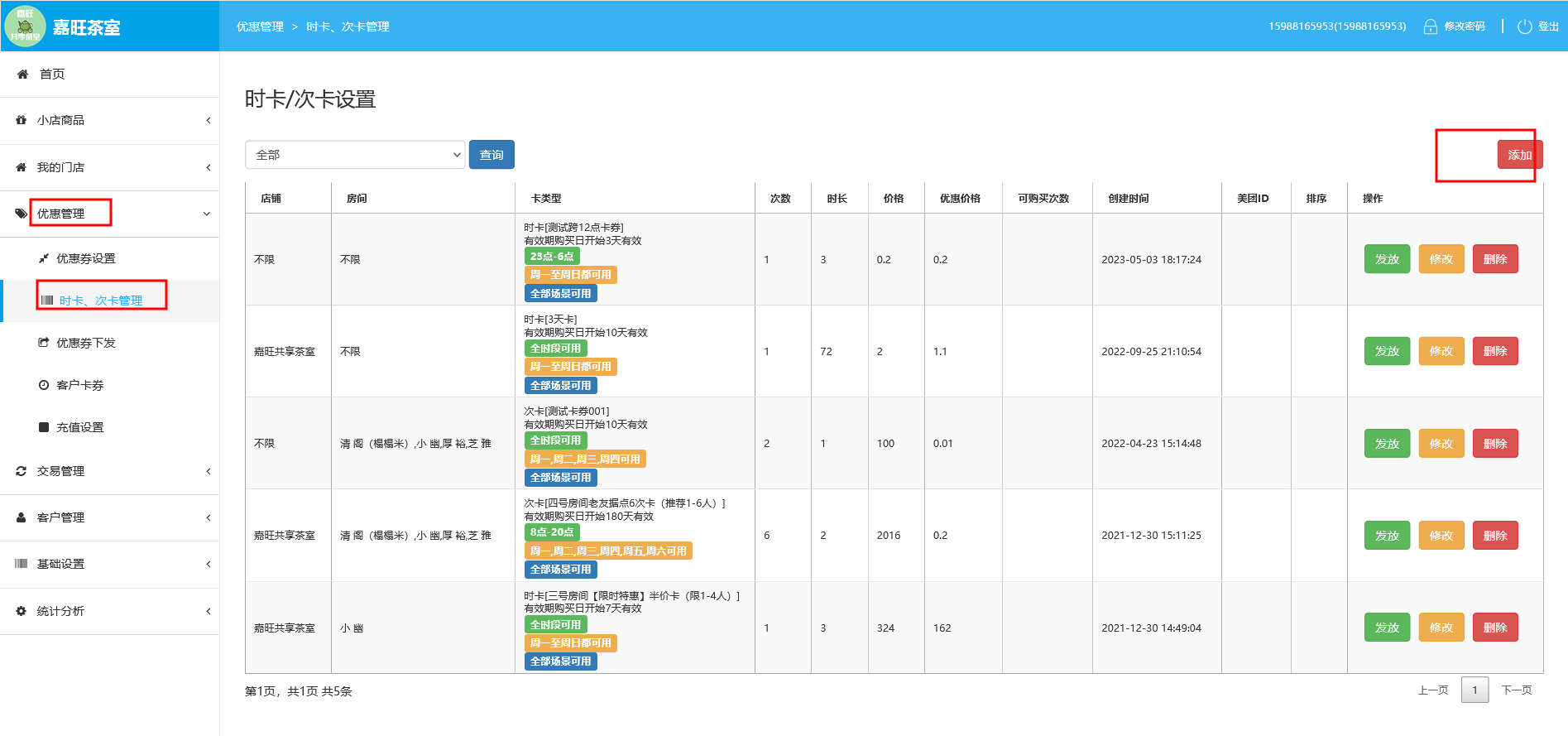Click 发放 for the 测试跨12点卡券 row

click(1387, 259)
